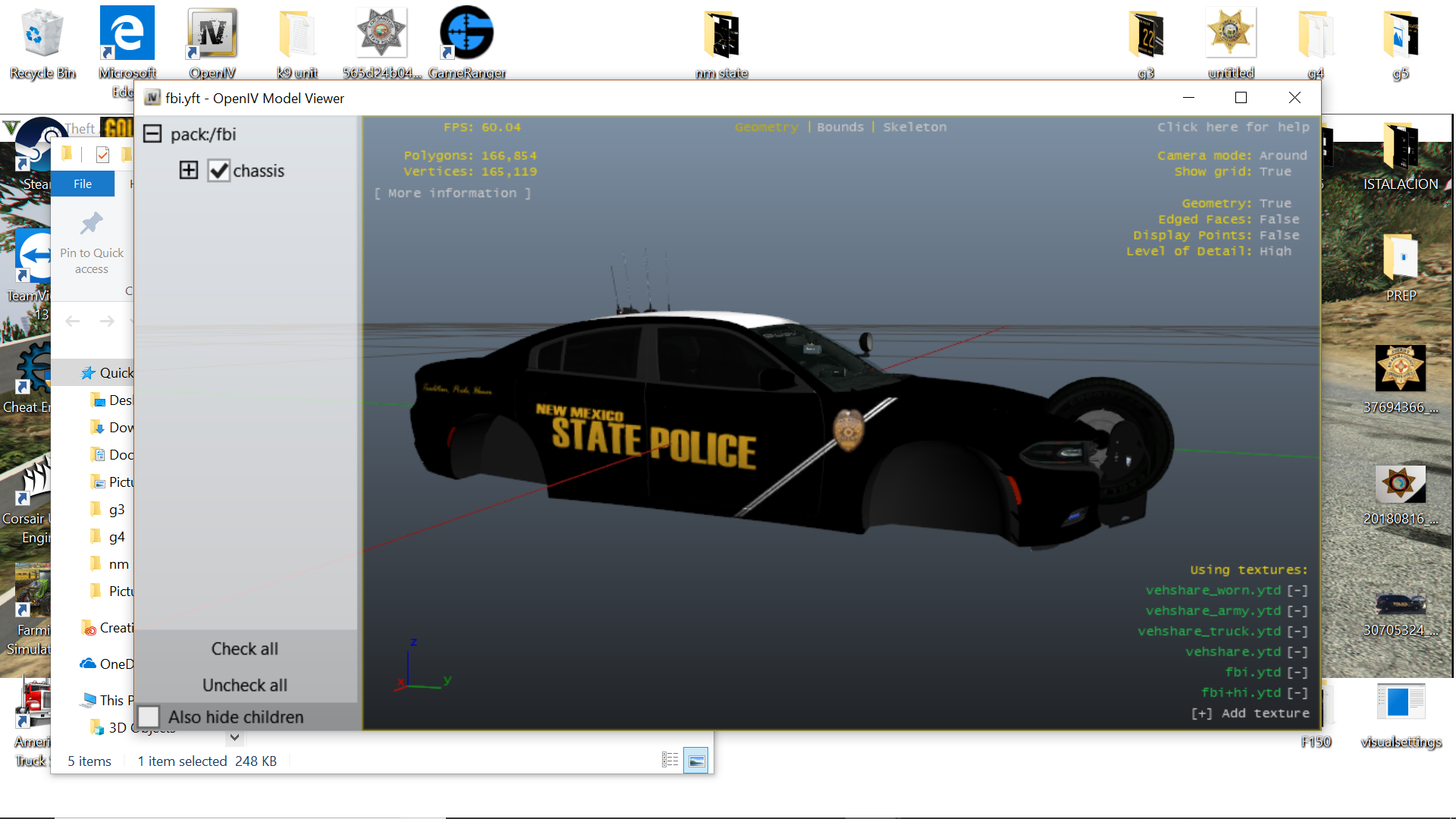Enable Also hide children checkbox
Viewport: 1456px width, 819px height.
click(149, 717)
